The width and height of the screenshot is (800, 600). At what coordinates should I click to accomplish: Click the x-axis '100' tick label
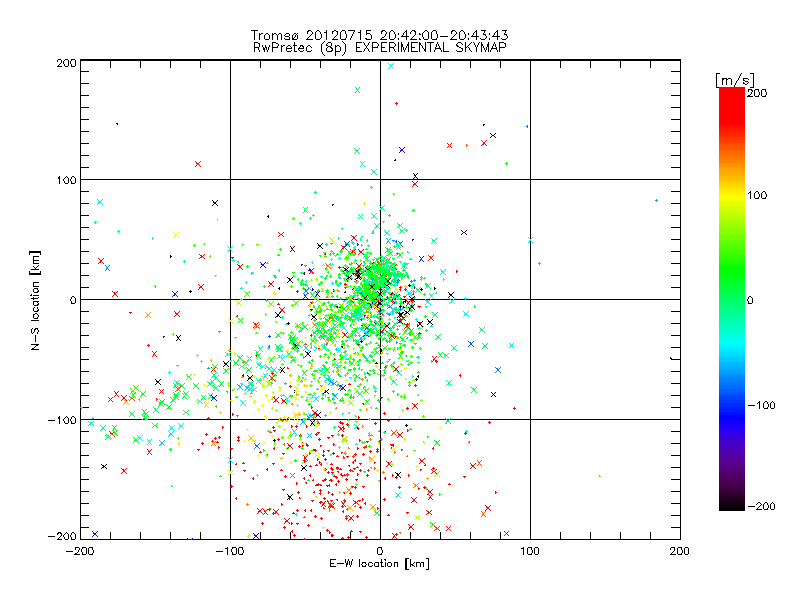[530, 551]
